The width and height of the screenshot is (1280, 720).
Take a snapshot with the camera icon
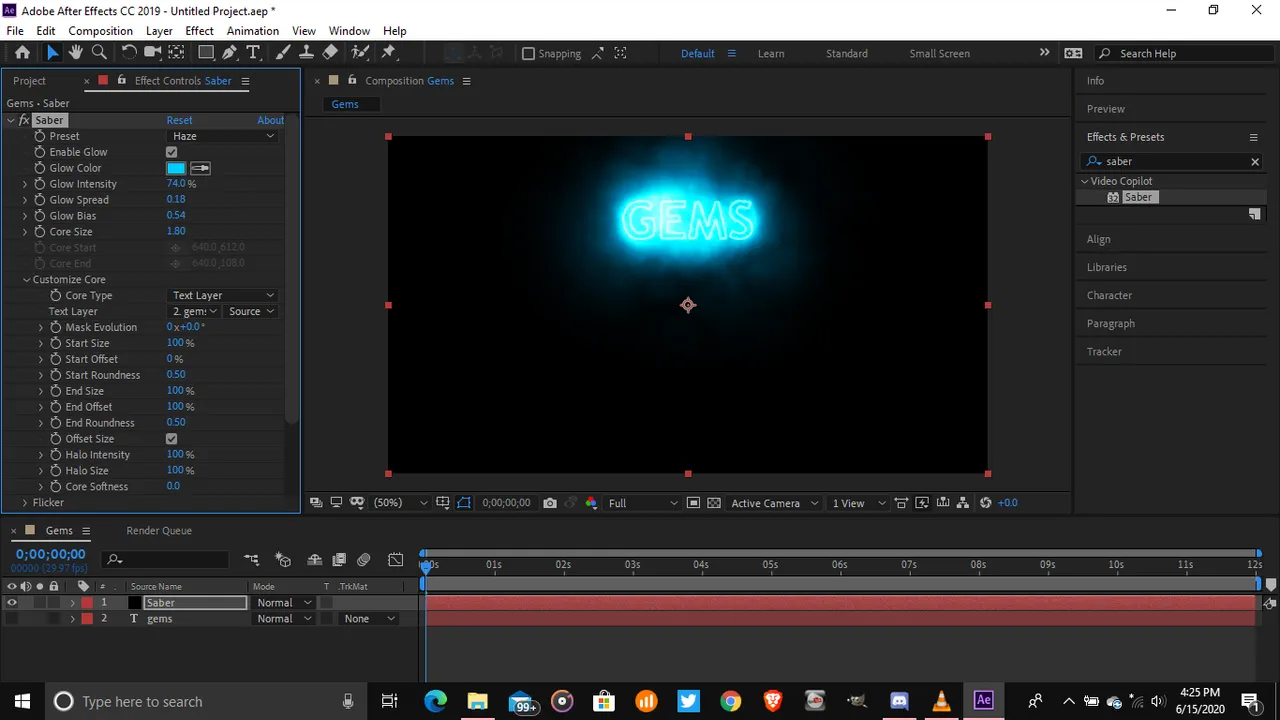click(550, 503)
